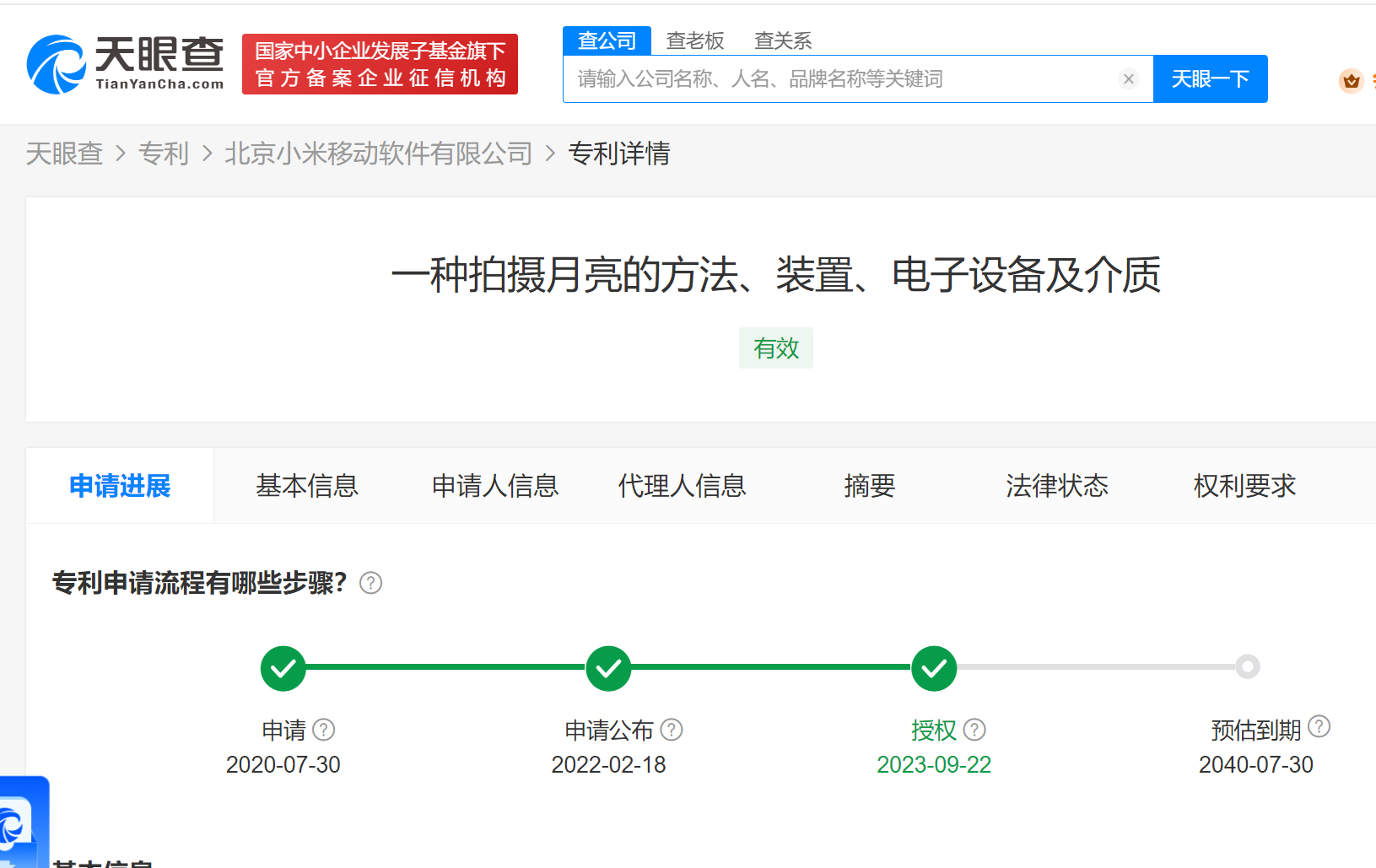Focus the company name search field

[x=858, y=78]
